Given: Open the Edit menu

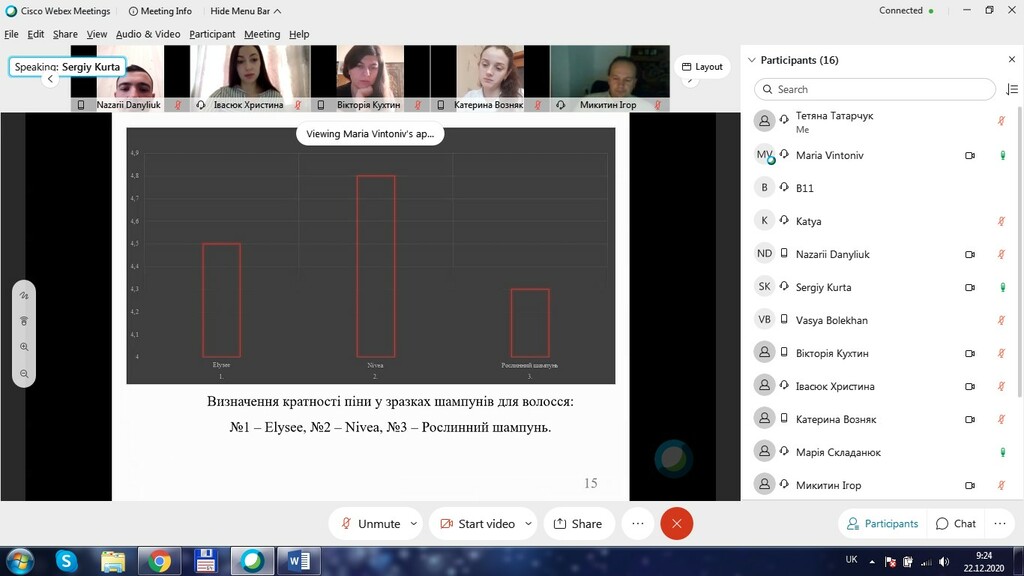Looking at the screenshot, I should tap(35, 34).
